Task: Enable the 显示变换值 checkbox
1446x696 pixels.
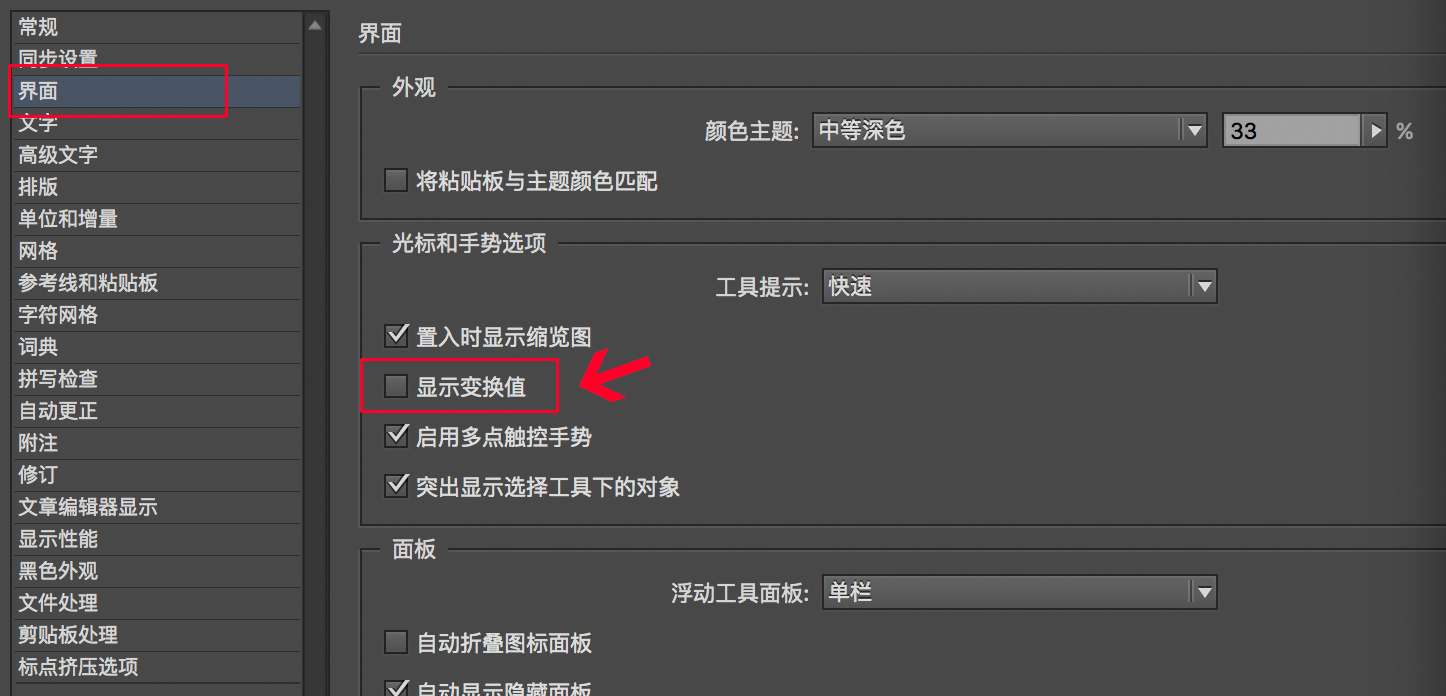Action: pos(396,386)
